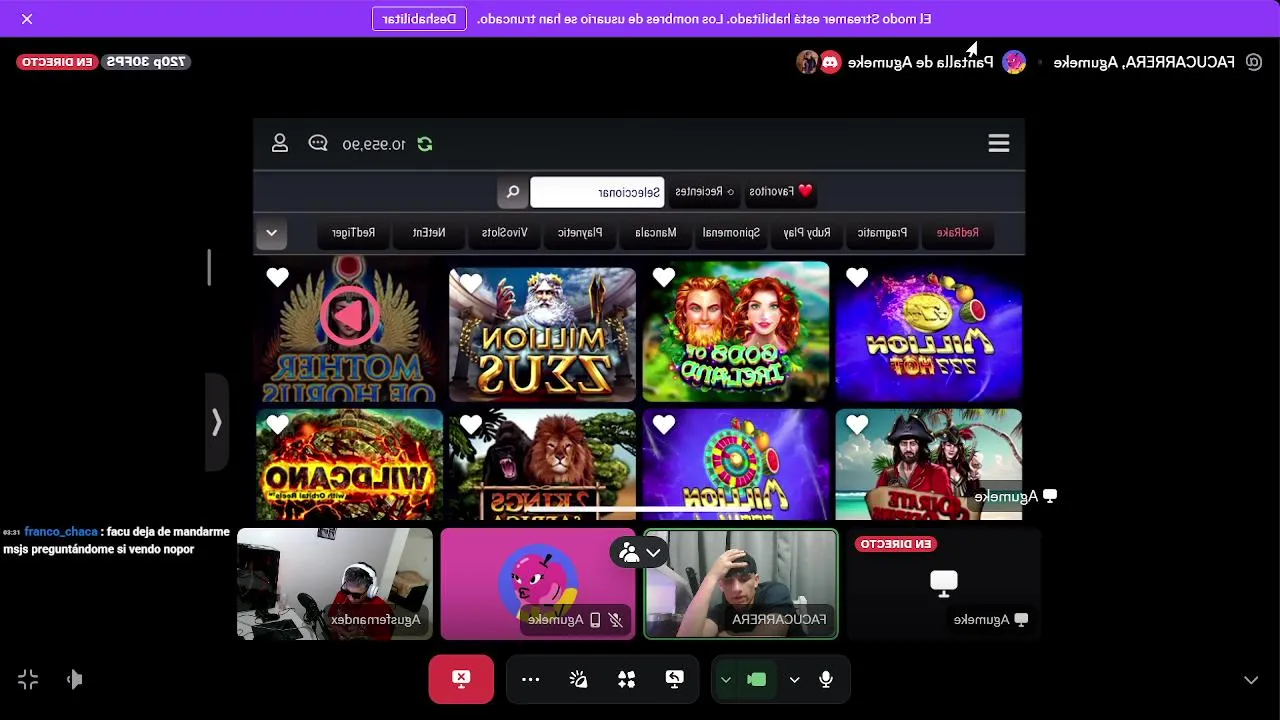Favorite the Kings of Africa game heart
The image size is (1280, 720).
pos(471,425)
